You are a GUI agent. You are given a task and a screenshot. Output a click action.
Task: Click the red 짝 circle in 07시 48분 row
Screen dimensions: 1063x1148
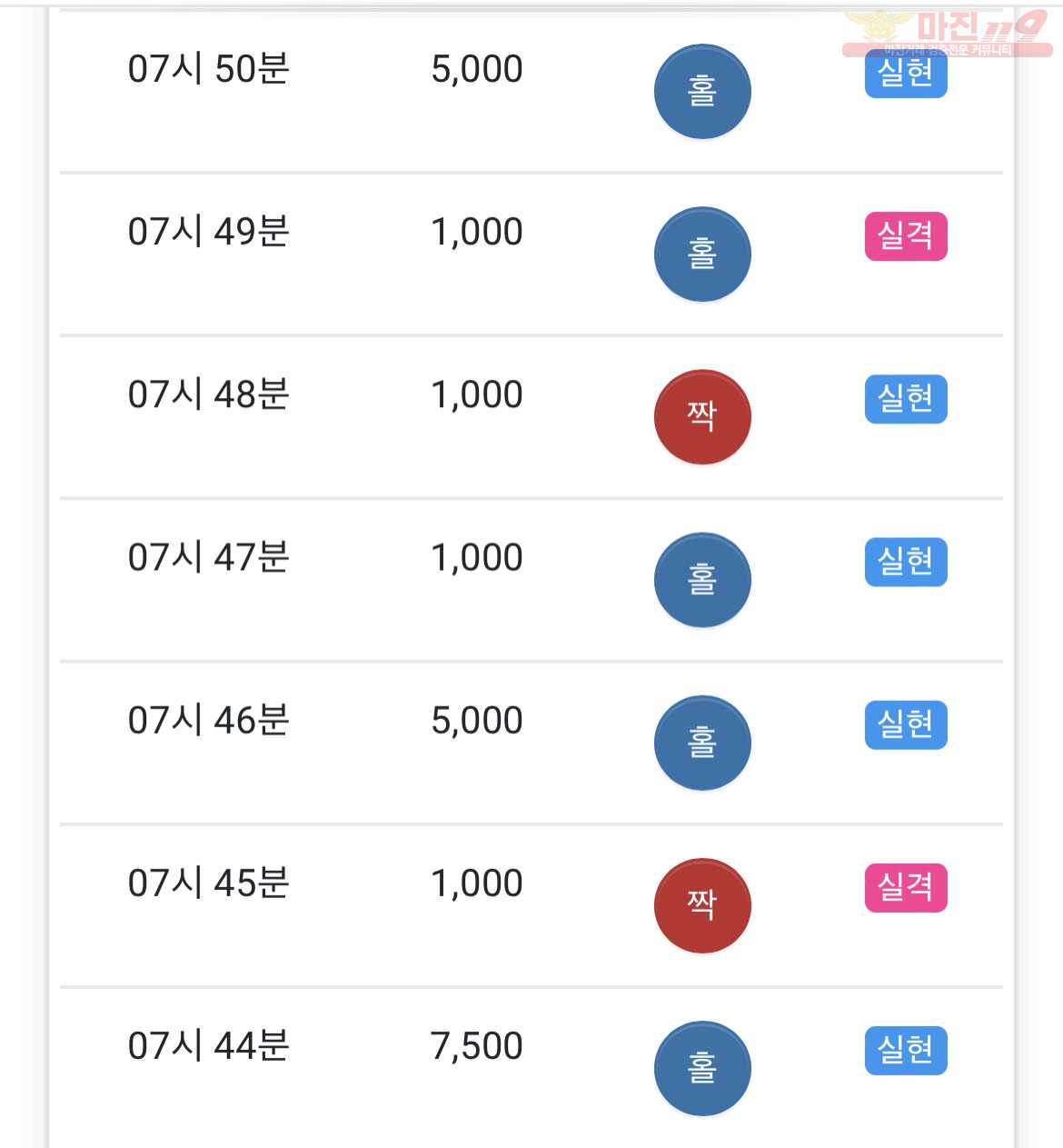[702, 416]
